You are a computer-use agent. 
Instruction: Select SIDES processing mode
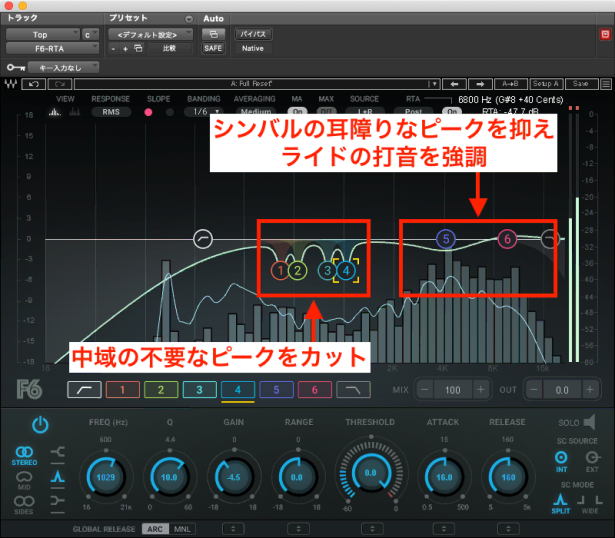click(24, 505)
